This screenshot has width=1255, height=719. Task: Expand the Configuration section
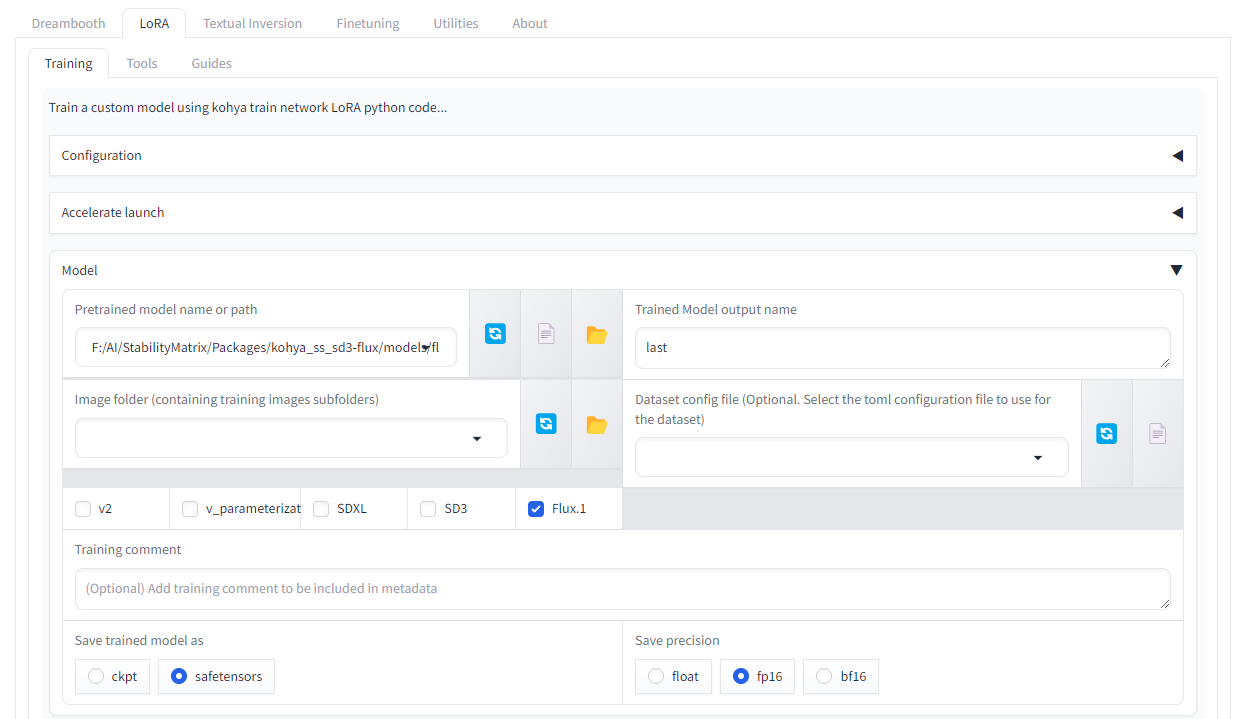[x=622, y=156]
